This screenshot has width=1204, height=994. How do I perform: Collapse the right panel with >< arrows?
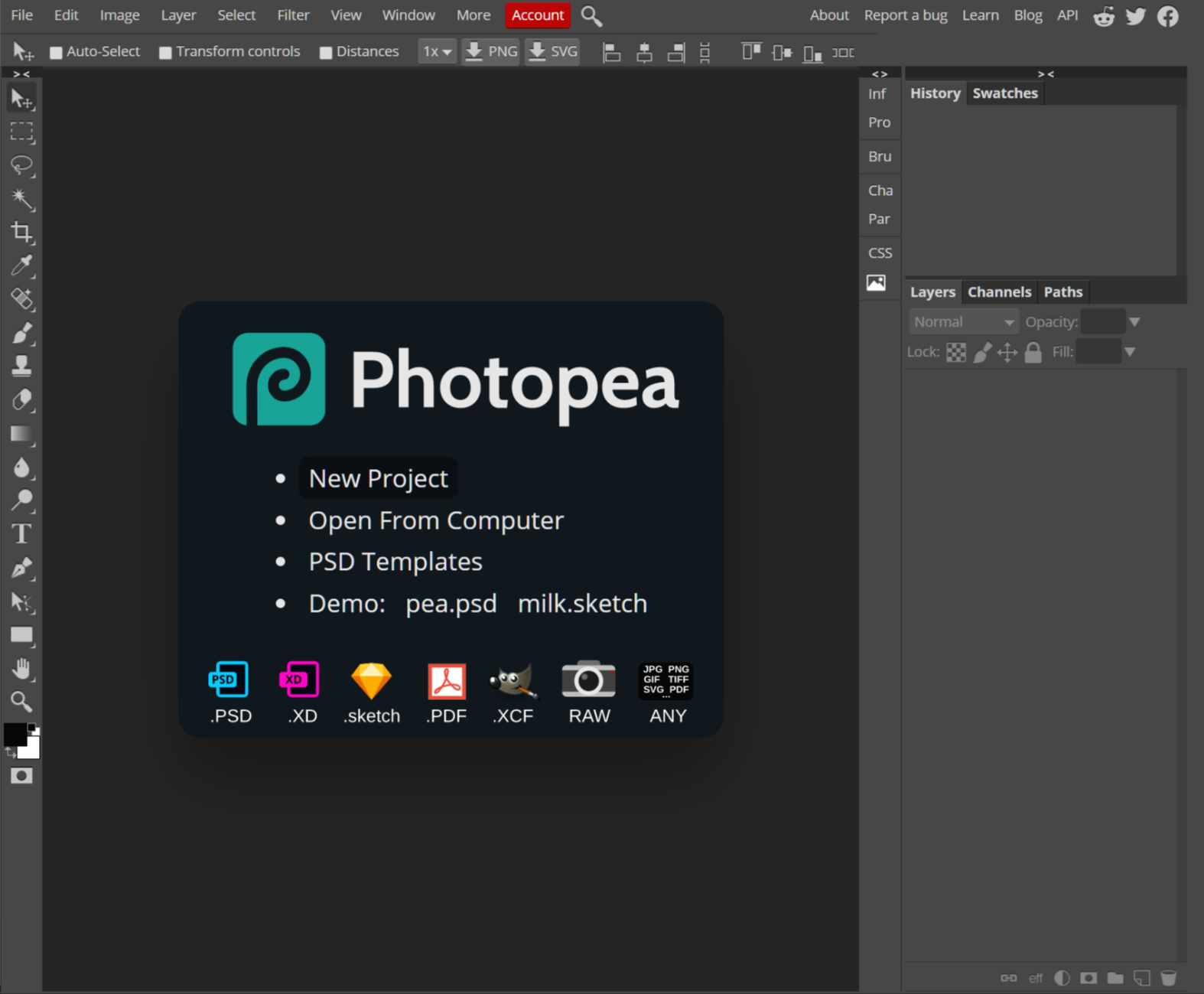coord(1046,74)
